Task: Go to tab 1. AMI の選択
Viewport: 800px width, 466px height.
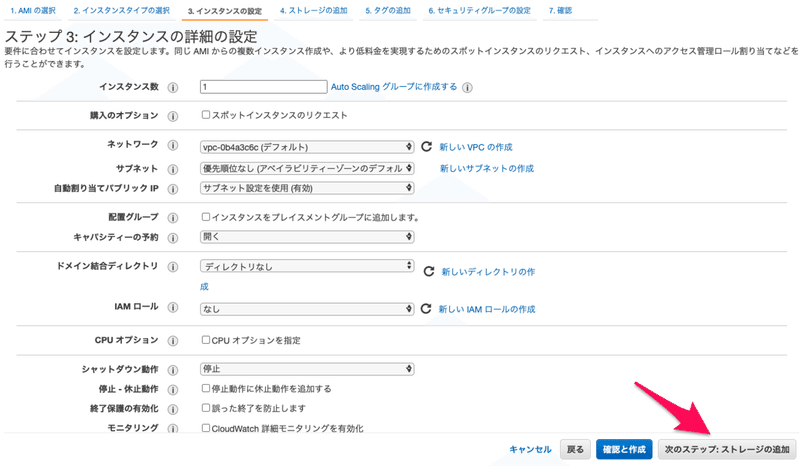Action: click(33, 10)
